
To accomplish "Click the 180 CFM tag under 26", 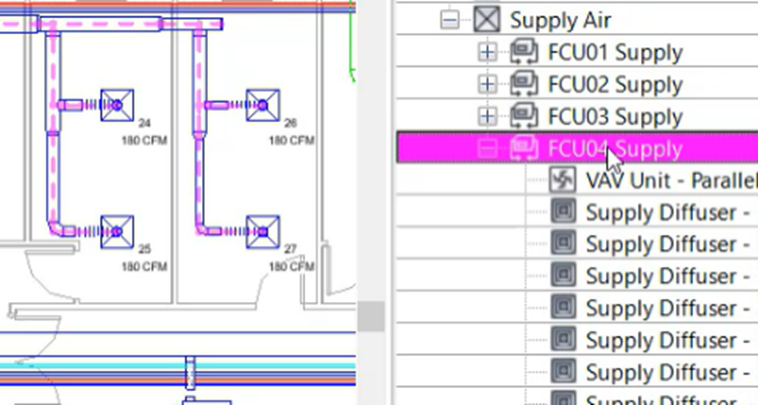I will click(292, 141).
